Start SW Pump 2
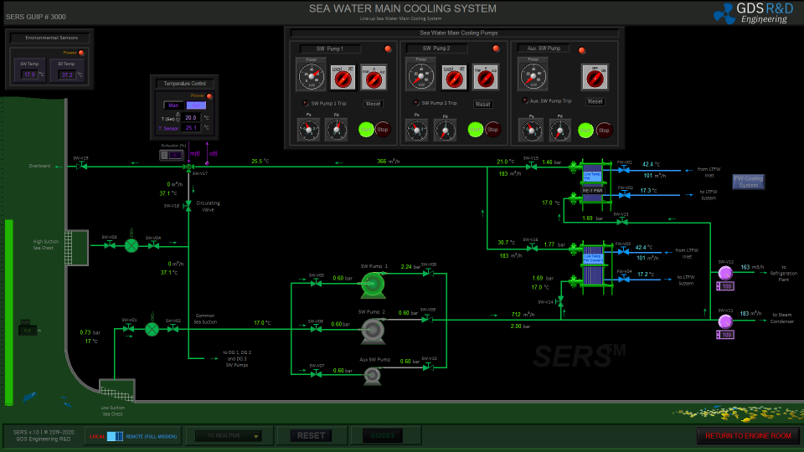 click(476, 130)
